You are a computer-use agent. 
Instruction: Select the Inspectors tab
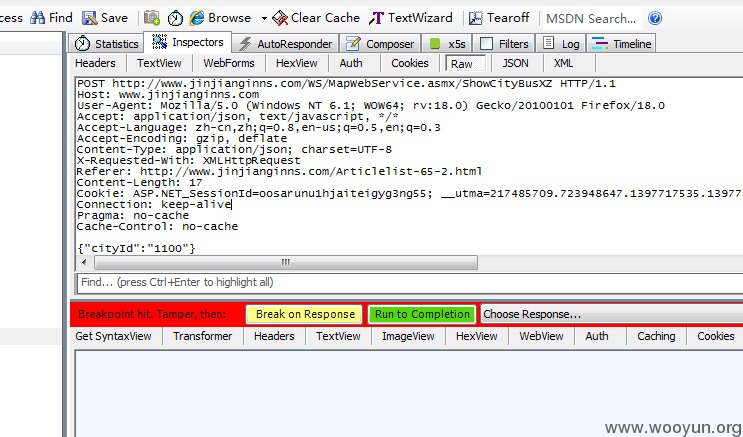[188, 42]
